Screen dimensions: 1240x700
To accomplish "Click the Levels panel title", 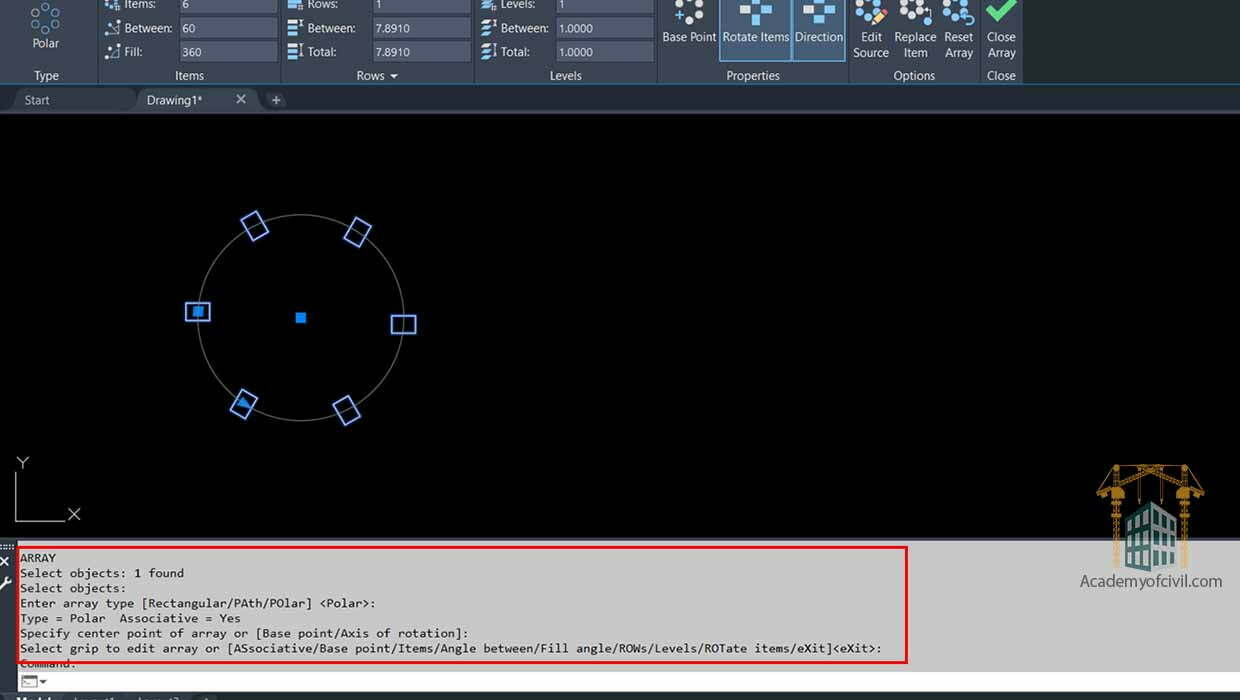I will click(x=565, y=76).
